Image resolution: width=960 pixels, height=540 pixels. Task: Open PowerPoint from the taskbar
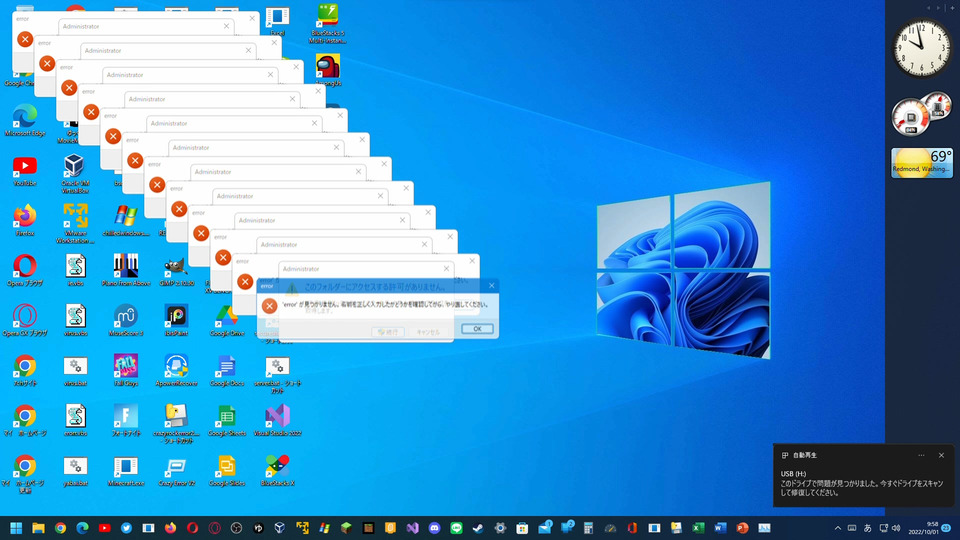742,528
